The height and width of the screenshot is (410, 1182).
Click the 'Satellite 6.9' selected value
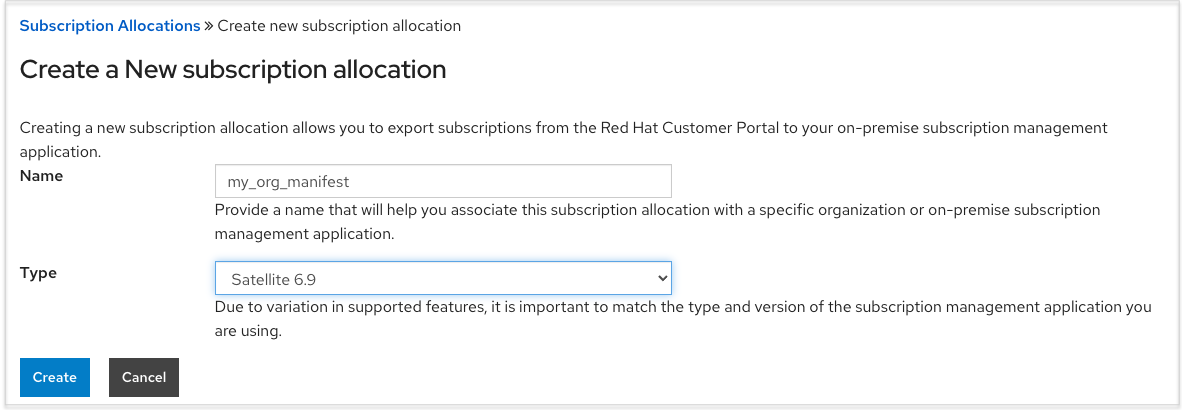274,278
